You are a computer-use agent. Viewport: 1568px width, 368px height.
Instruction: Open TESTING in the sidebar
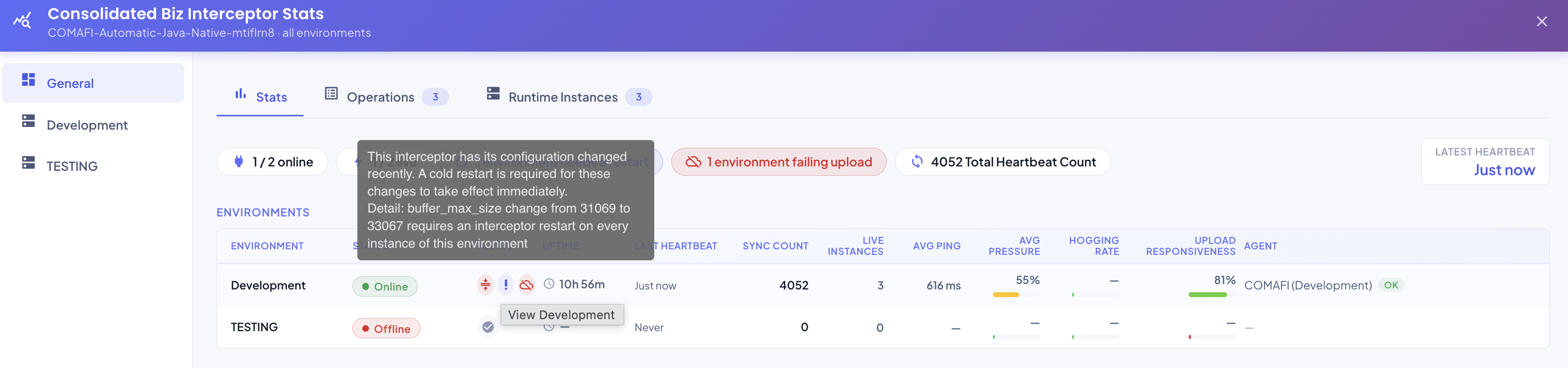pos(93,166)
